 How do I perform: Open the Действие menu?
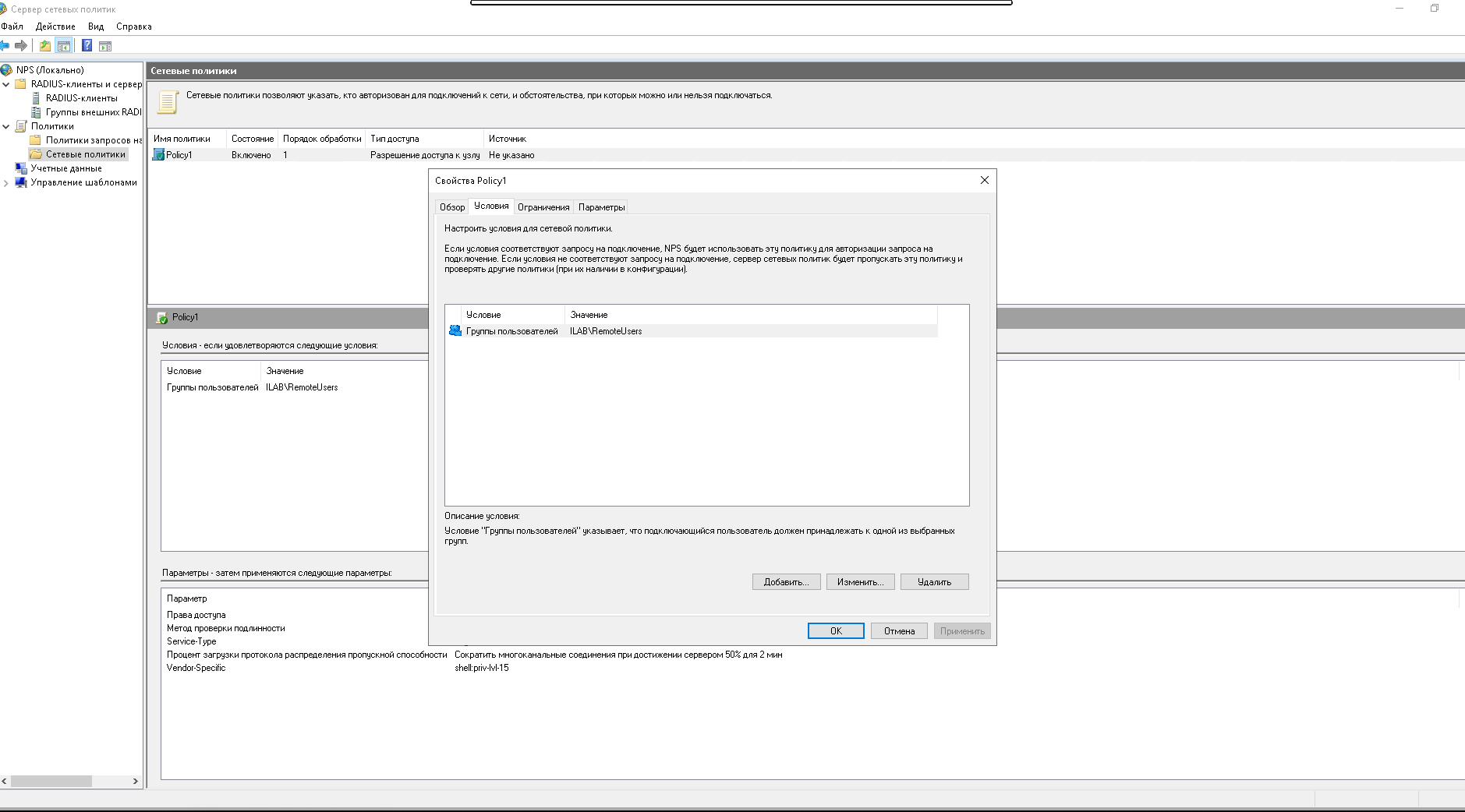click(55, 26)
